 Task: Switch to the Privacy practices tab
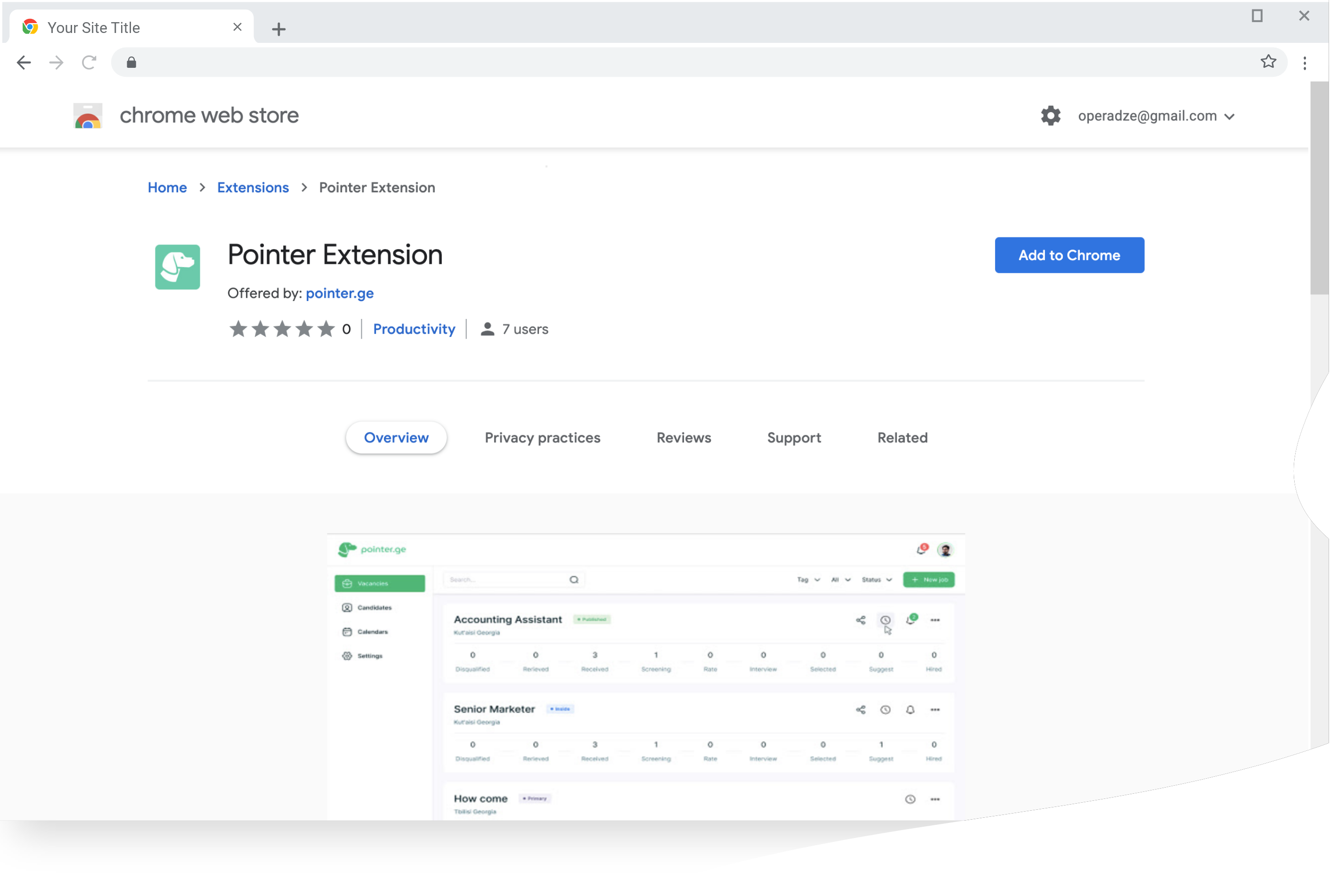pyautogui.click(x=543, y=438)
